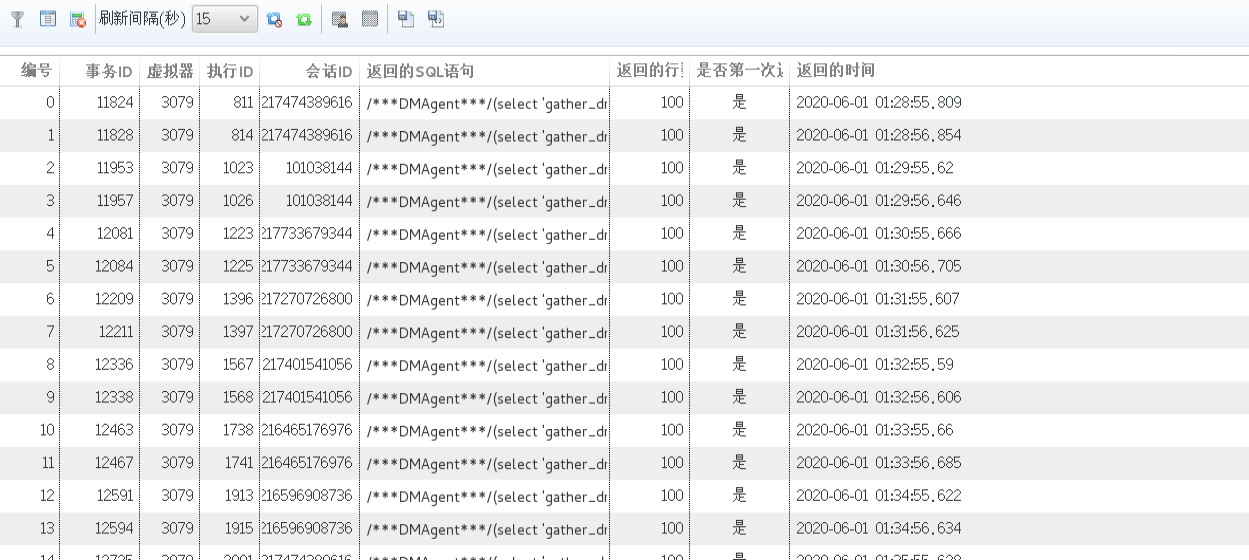The width and height of the screenshot is (1249, 560).
Task: Select row number 7 cell
Action: click(51, 332)
